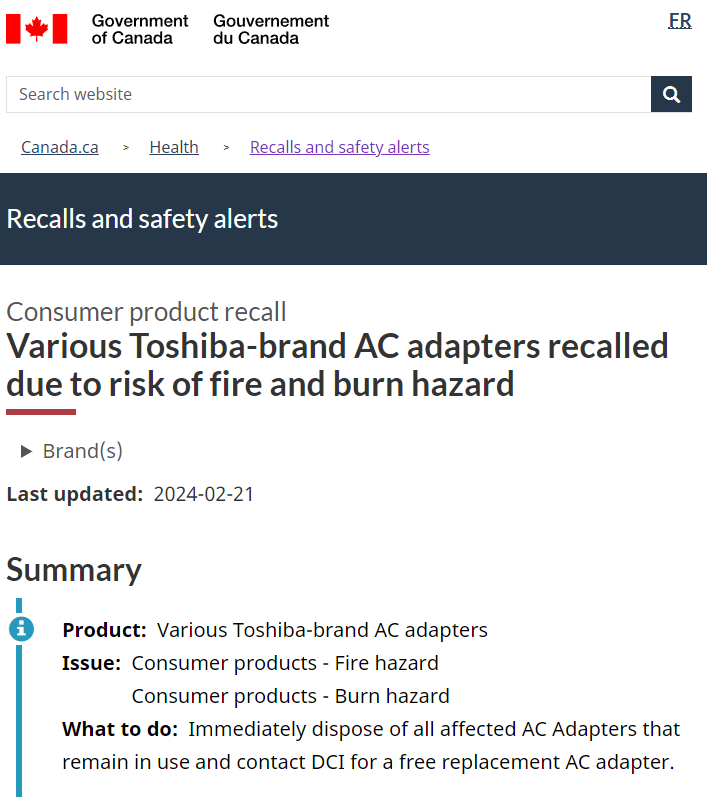The image size is (707, 797).
Task: Open the Canada.ca breadcrumb link
Action: pos(60,147)
